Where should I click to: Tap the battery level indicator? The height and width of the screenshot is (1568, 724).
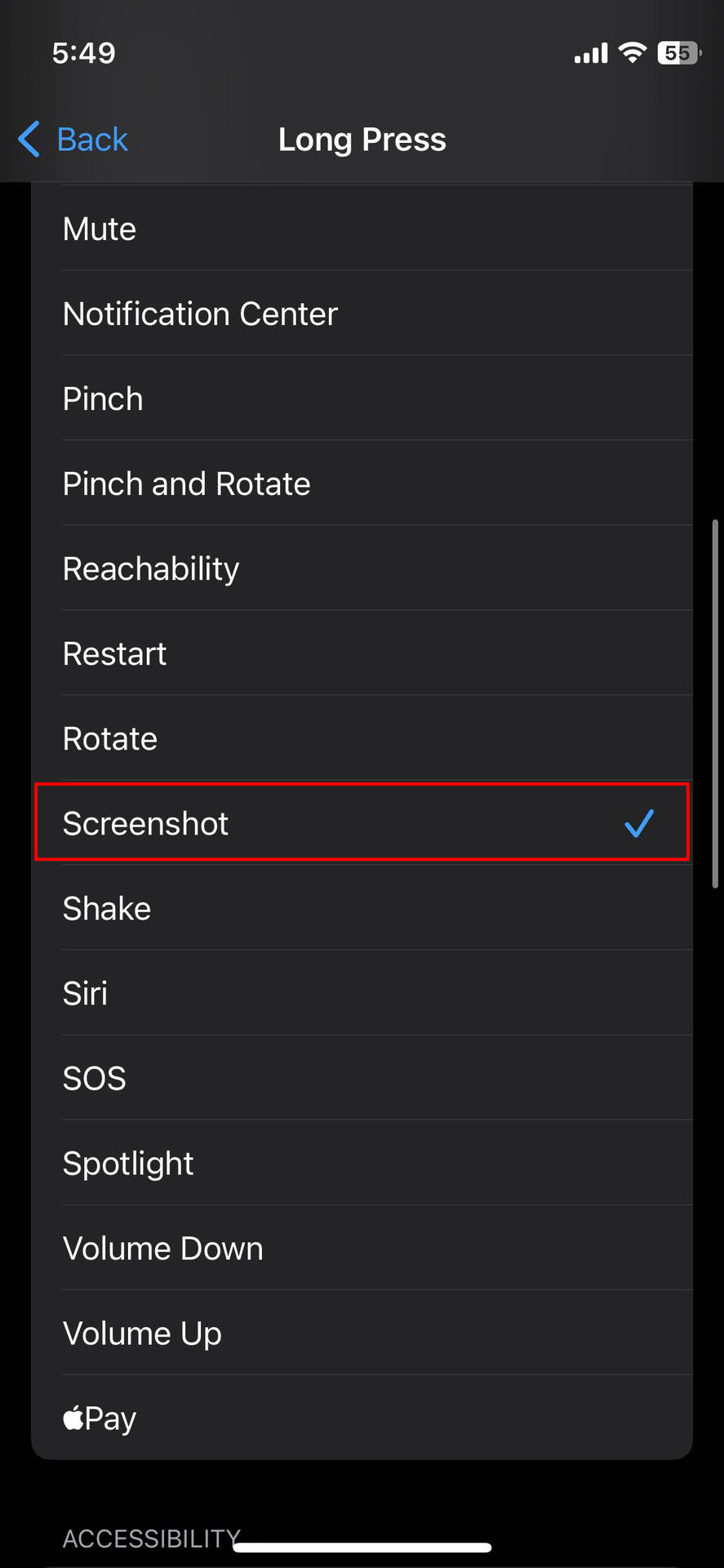pyautogui.click(x=678, y=53)
